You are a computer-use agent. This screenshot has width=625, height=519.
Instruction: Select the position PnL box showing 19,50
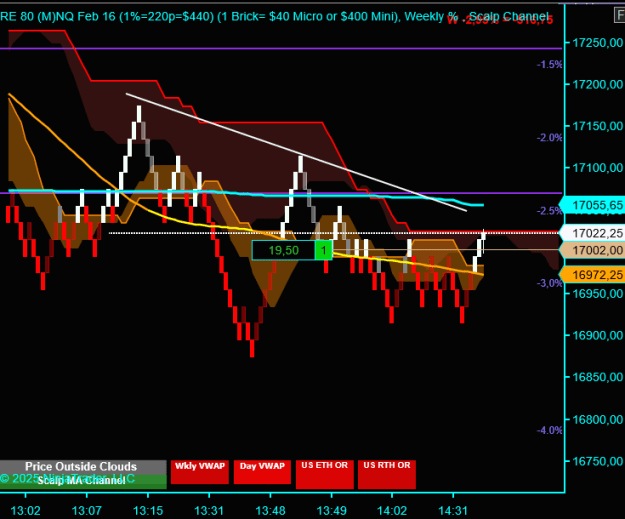[x=283, y=250]
